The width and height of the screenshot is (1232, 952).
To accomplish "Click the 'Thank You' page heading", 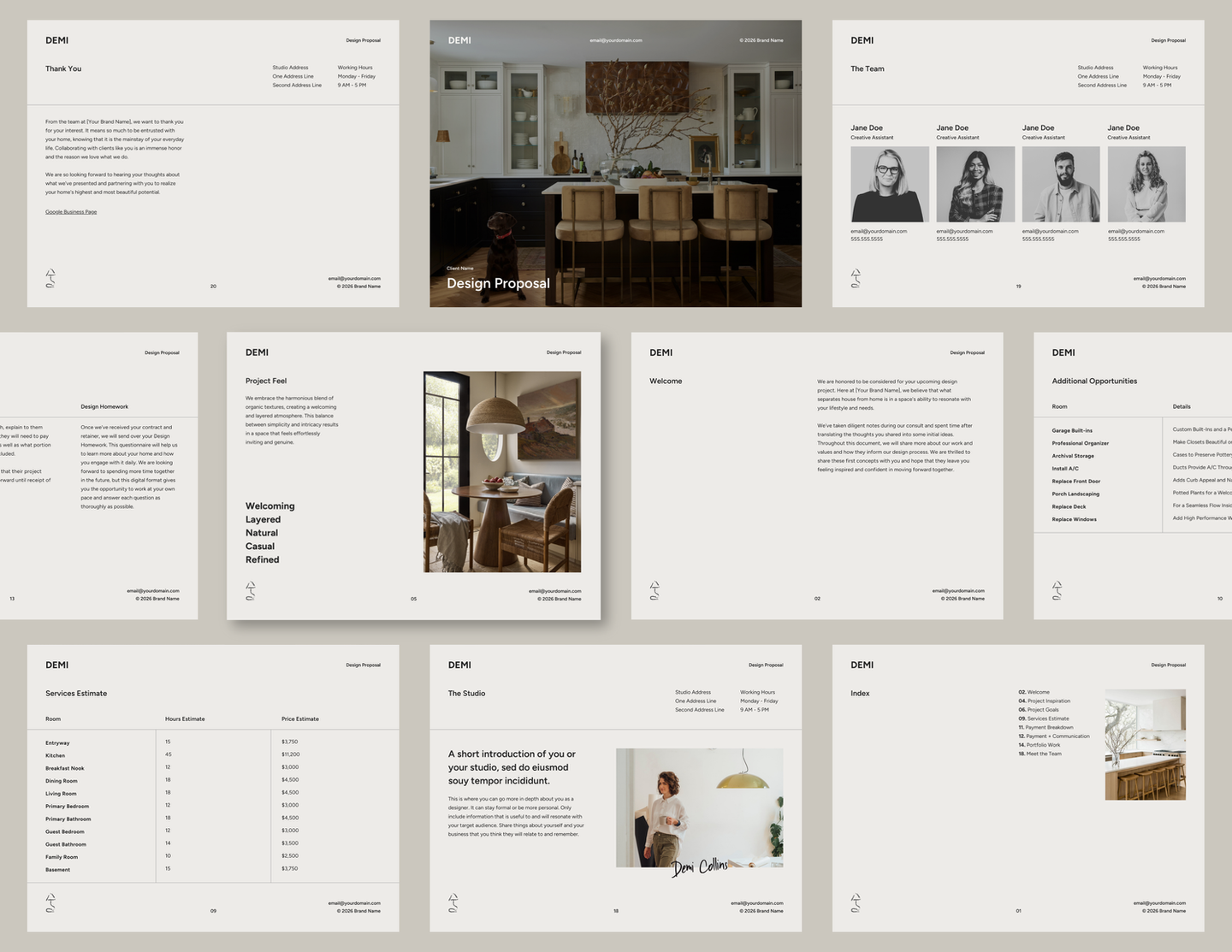I will click(x=63, y=68).
